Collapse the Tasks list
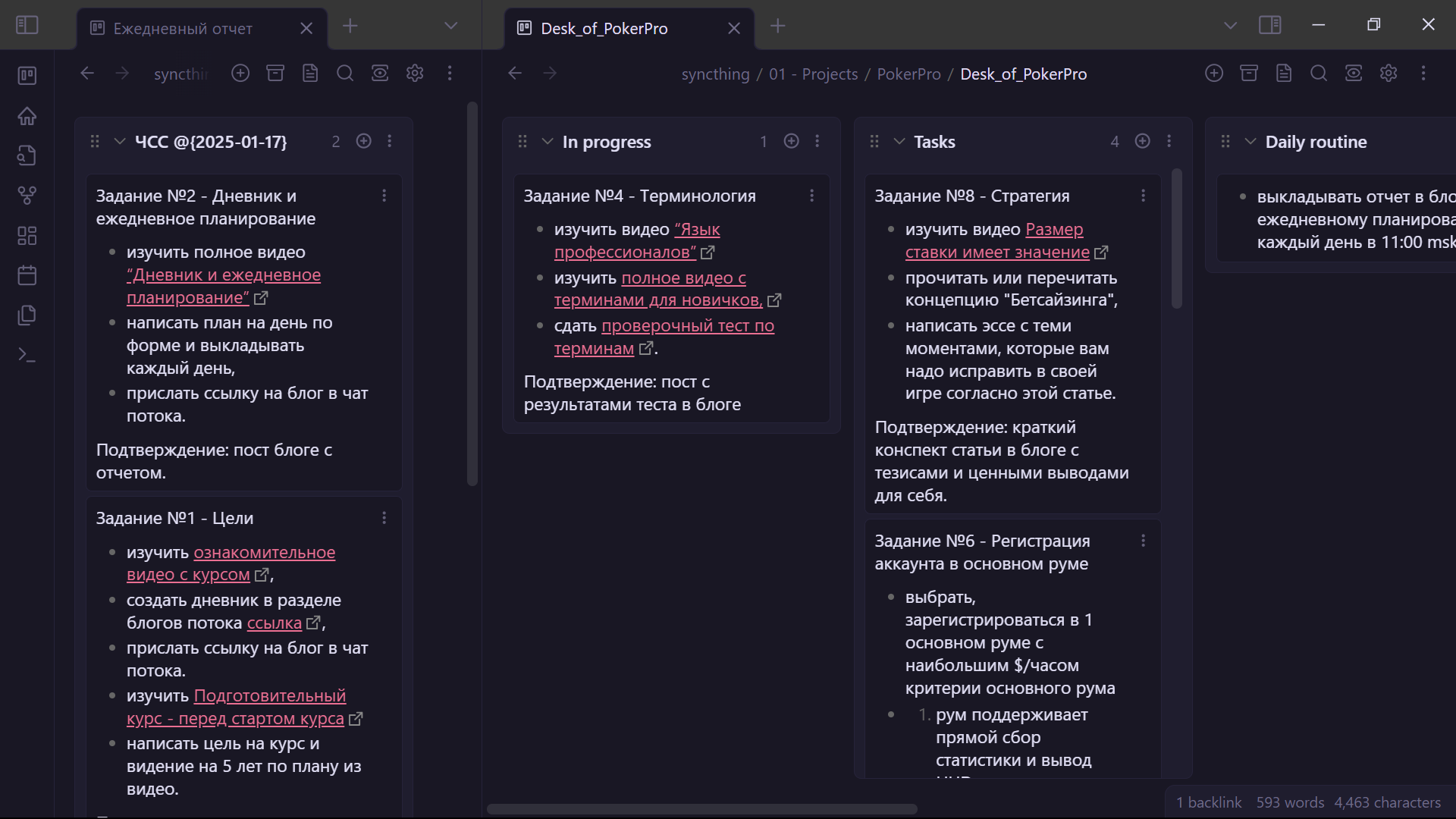 (899, 141)
